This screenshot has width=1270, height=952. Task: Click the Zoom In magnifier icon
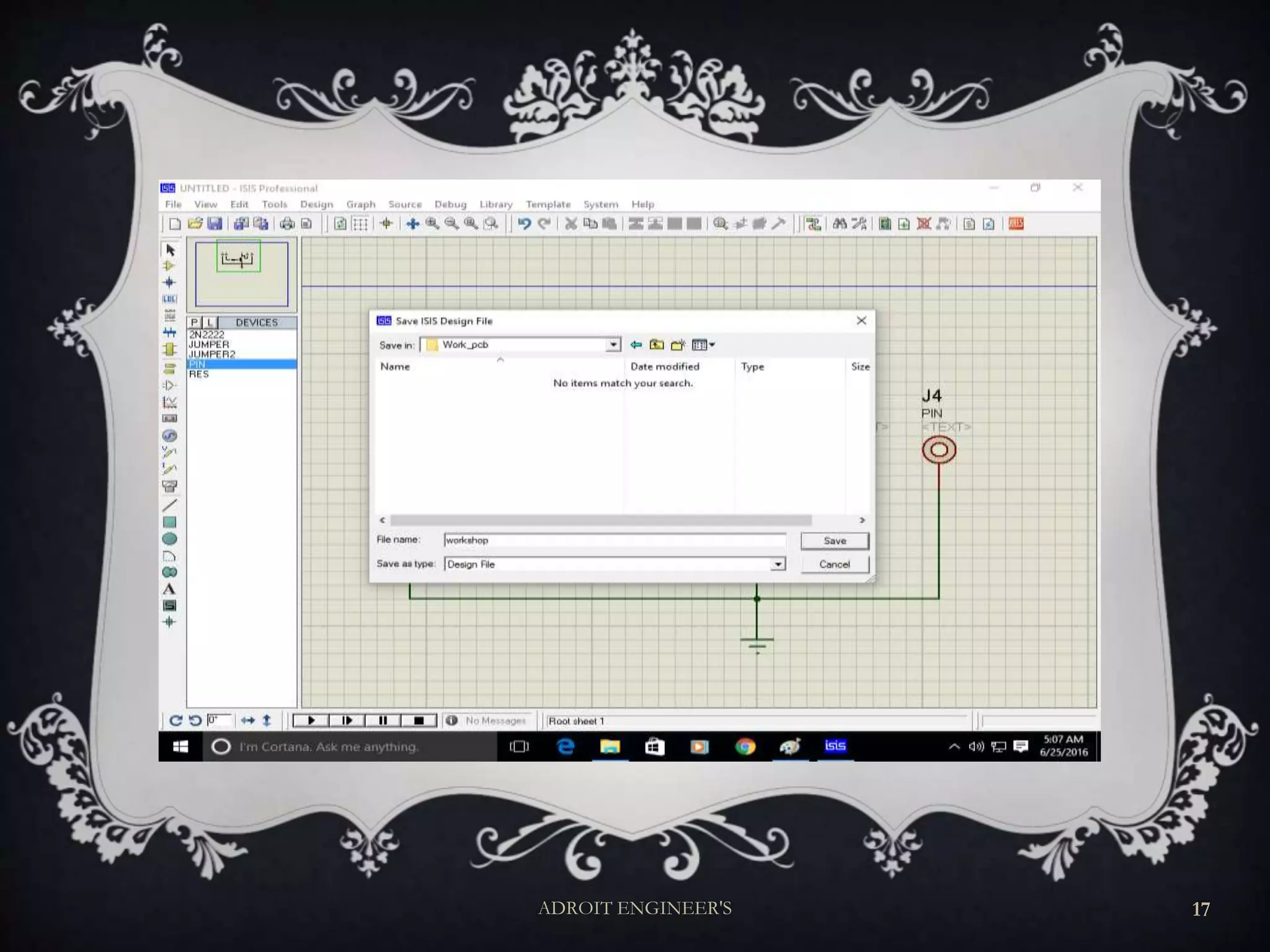tap(432, 224)
